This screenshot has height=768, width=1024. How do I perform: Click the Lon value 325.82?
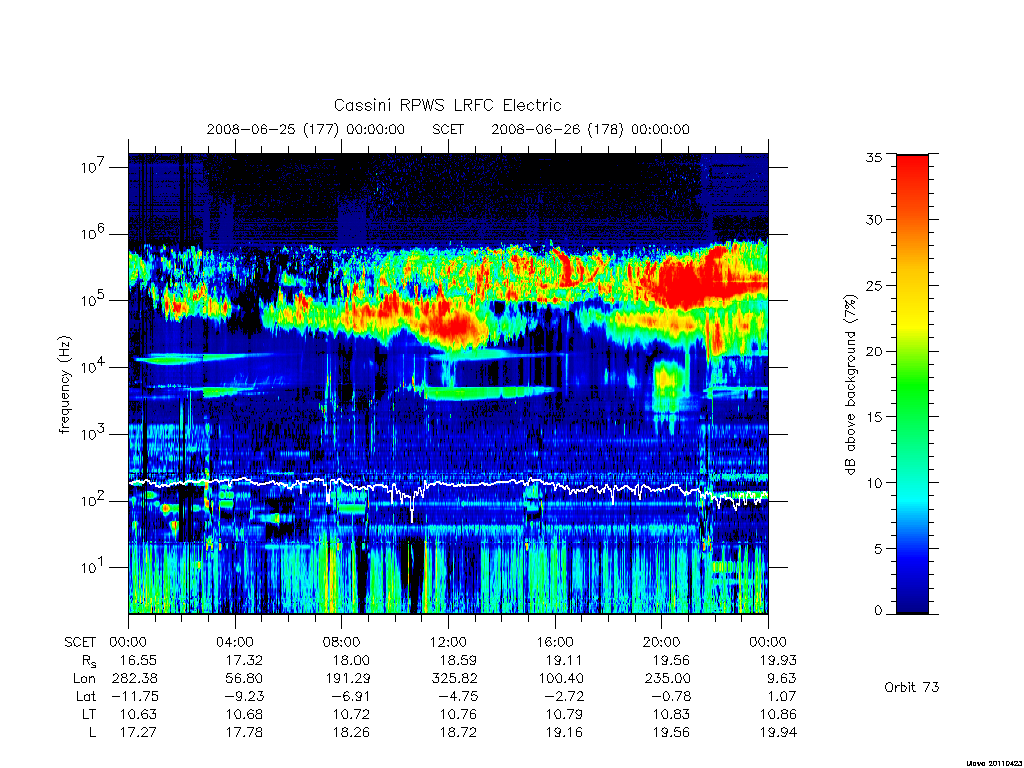[455, 679]
